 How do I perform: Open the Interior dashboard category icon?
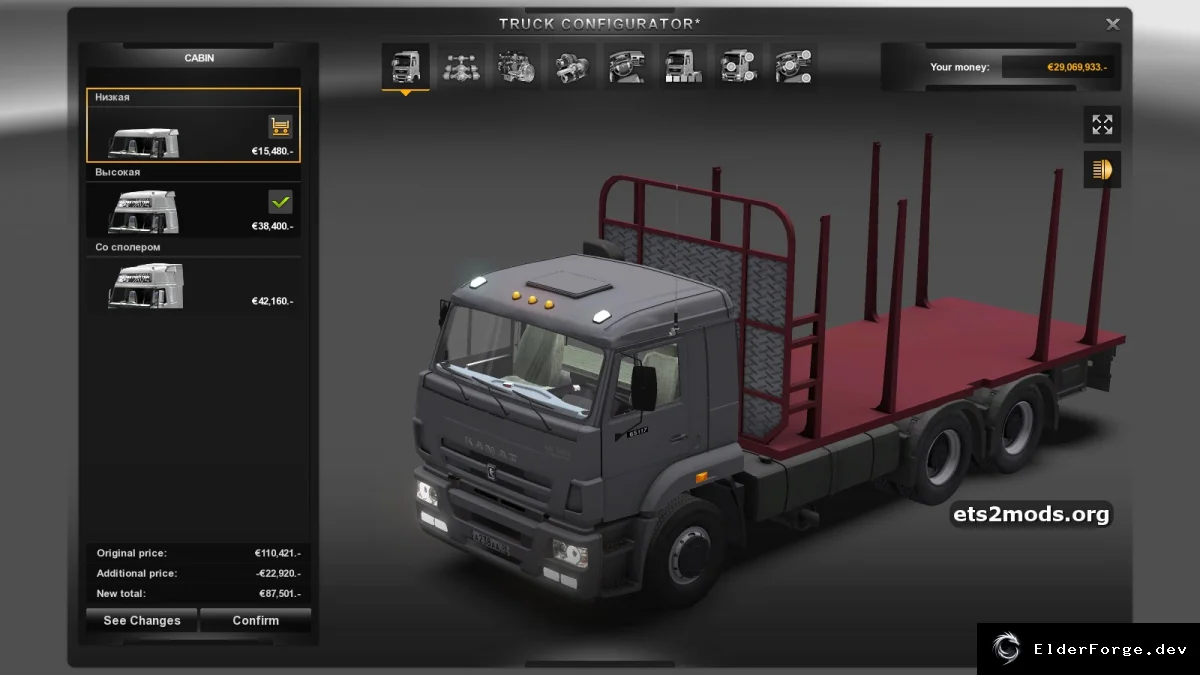click(x=627, y=67)
